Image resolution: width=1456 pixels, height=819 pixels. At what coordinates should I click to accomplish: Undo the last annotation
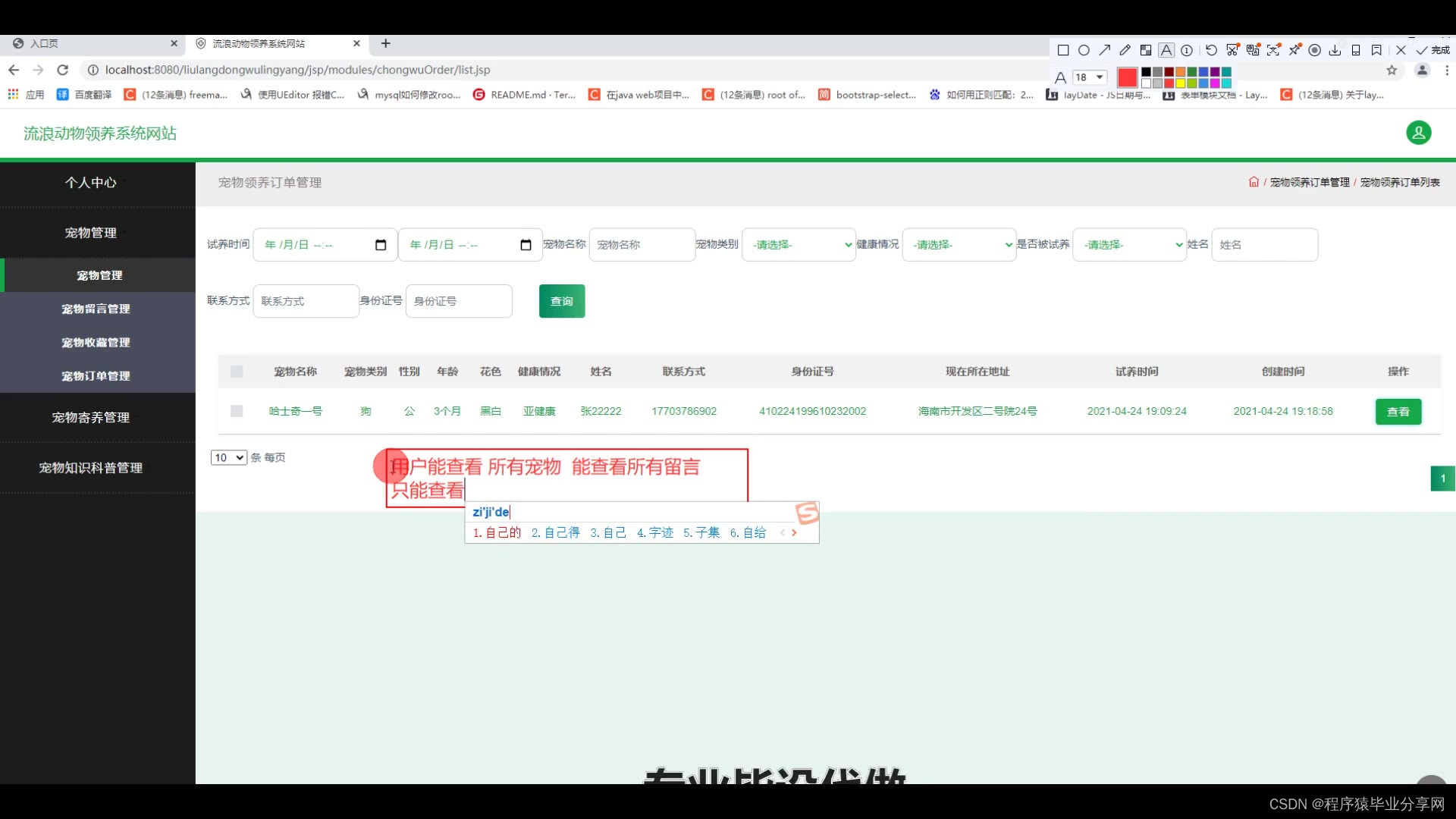pos(1211,50)
